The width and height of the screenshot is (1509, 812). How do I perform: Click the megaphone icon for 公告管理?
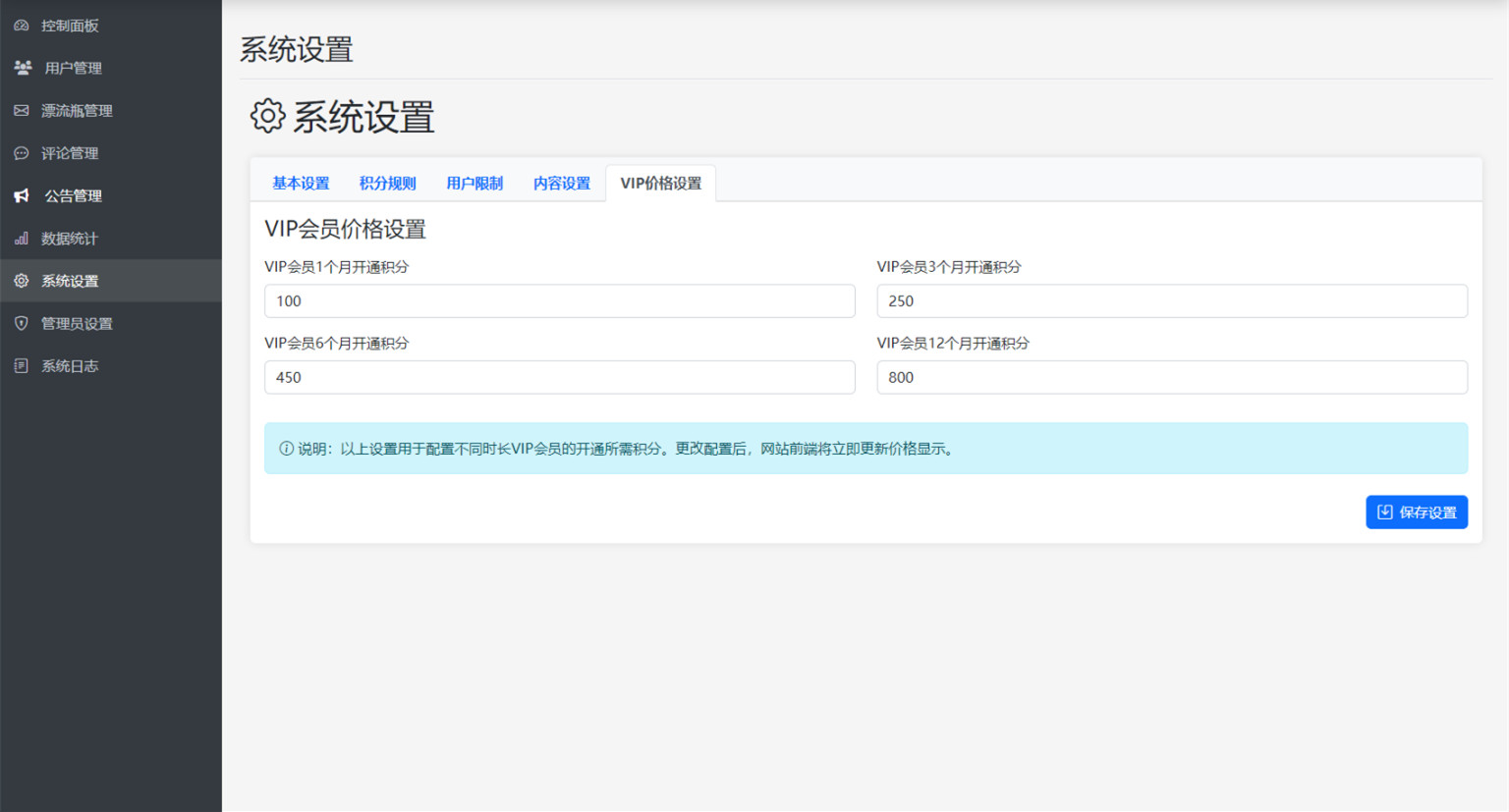coord(22,196)
